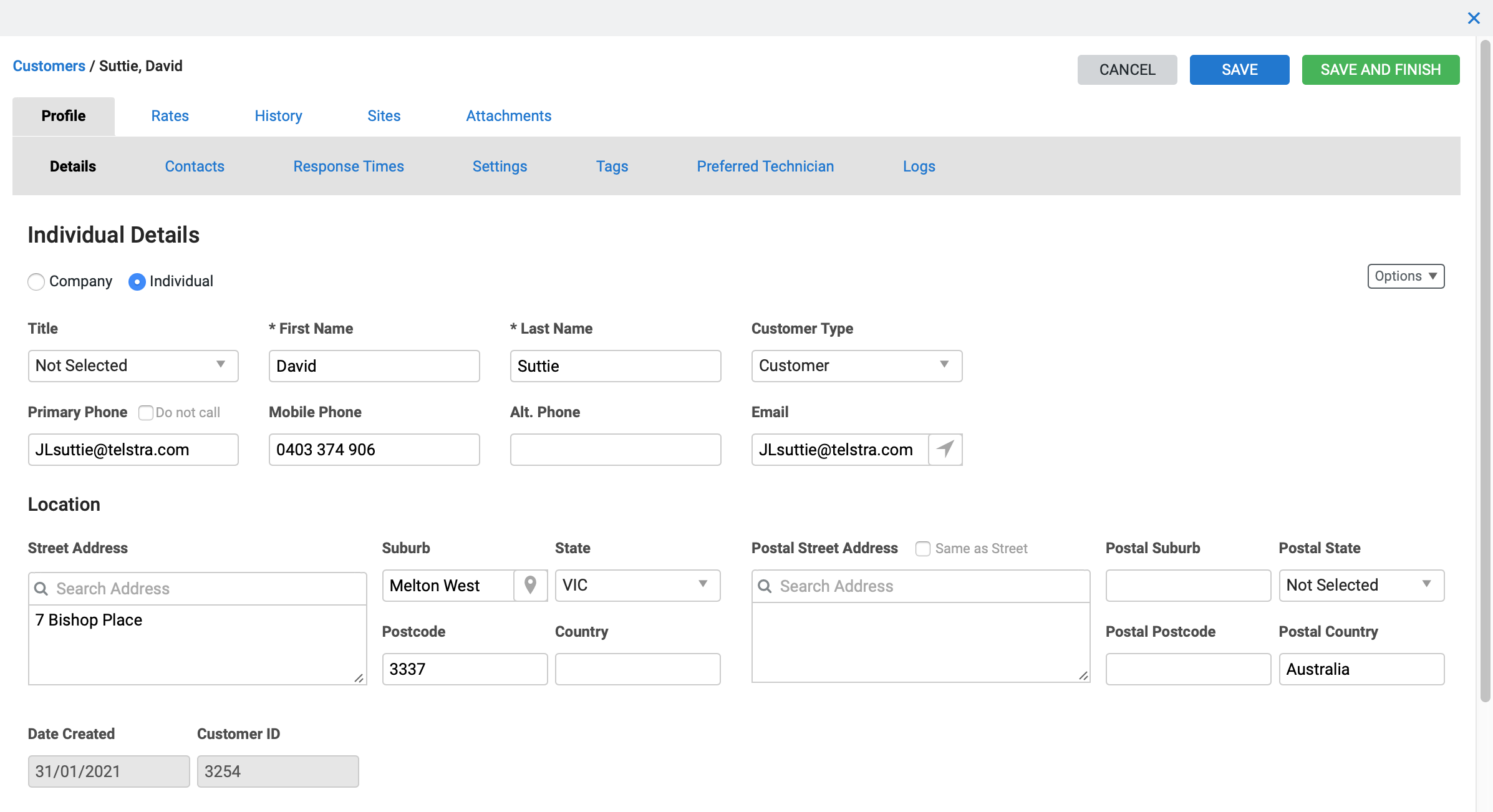
Task: Select the Individual radio button
Action: pyautogui.click(x=137, y=282)
